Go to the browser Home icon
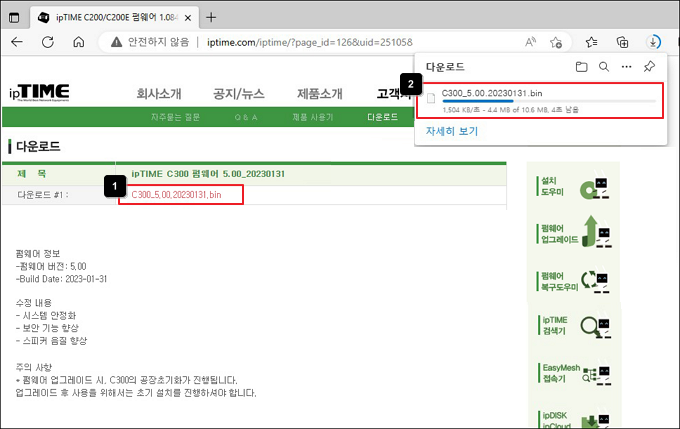This screenshot has width=680, height=429. click(x=78, y=42)
